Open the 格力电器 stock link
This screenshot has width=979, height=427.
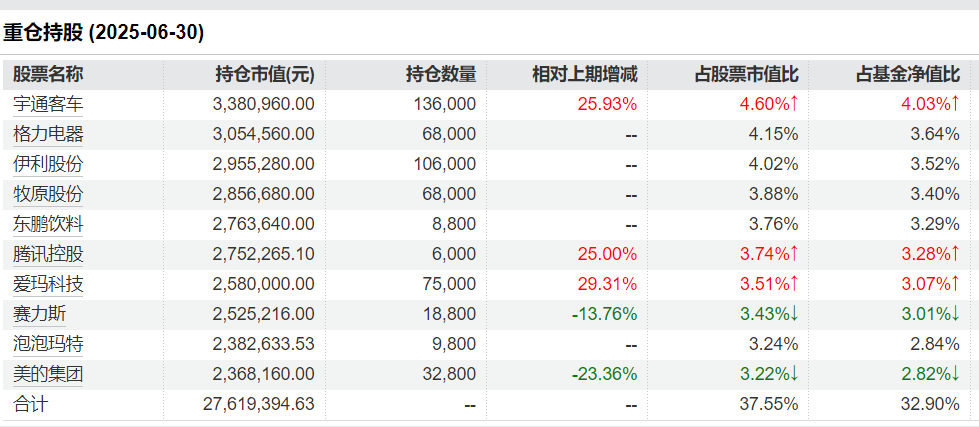point(48,133)
